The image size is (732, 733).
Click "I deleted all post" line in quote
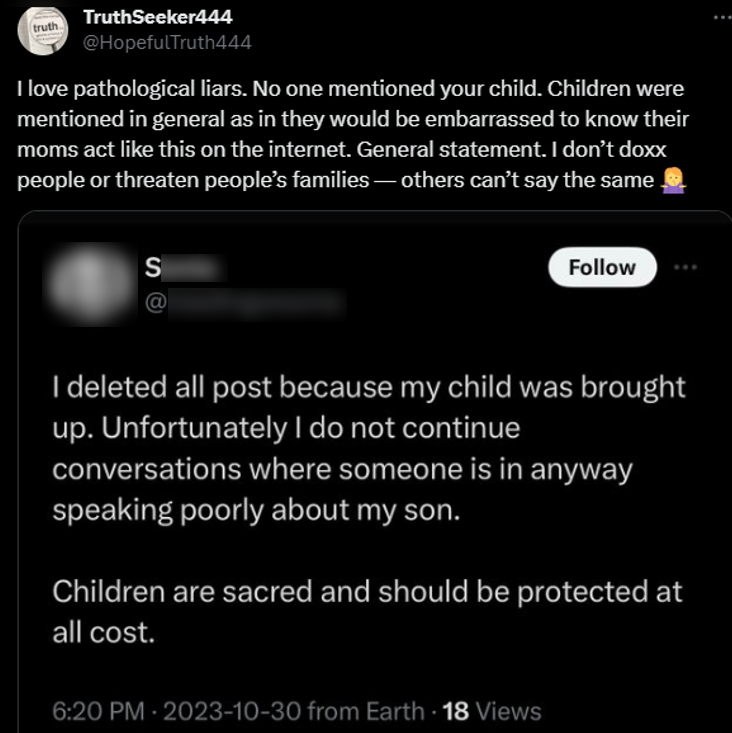coord(368,387)
